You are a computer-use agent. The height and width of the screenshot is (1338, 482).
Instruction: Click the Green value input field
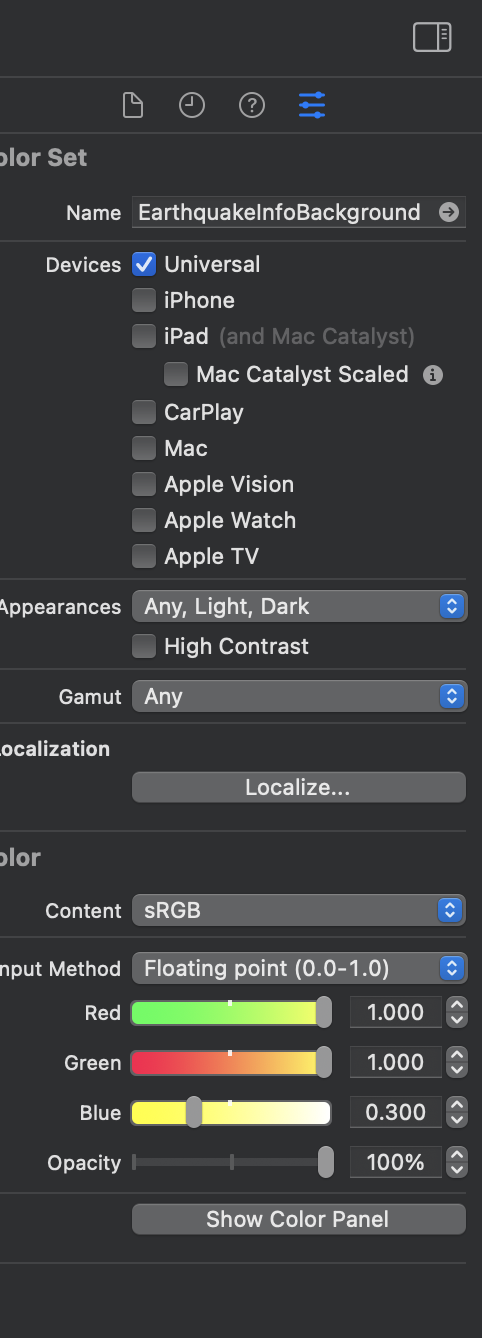(x=395, y=1062)
